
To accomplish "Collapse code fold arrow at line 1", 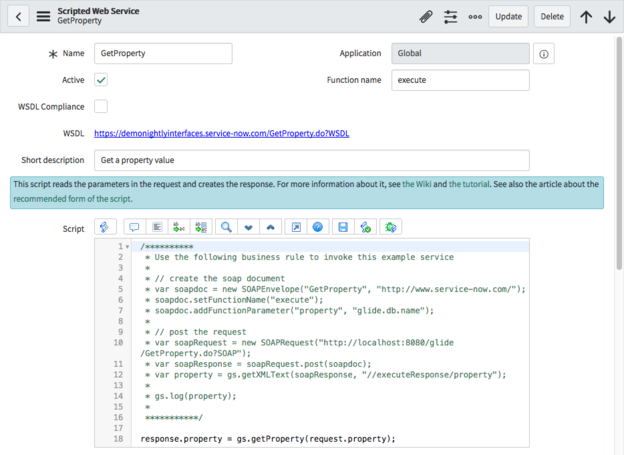I will 127,247.
